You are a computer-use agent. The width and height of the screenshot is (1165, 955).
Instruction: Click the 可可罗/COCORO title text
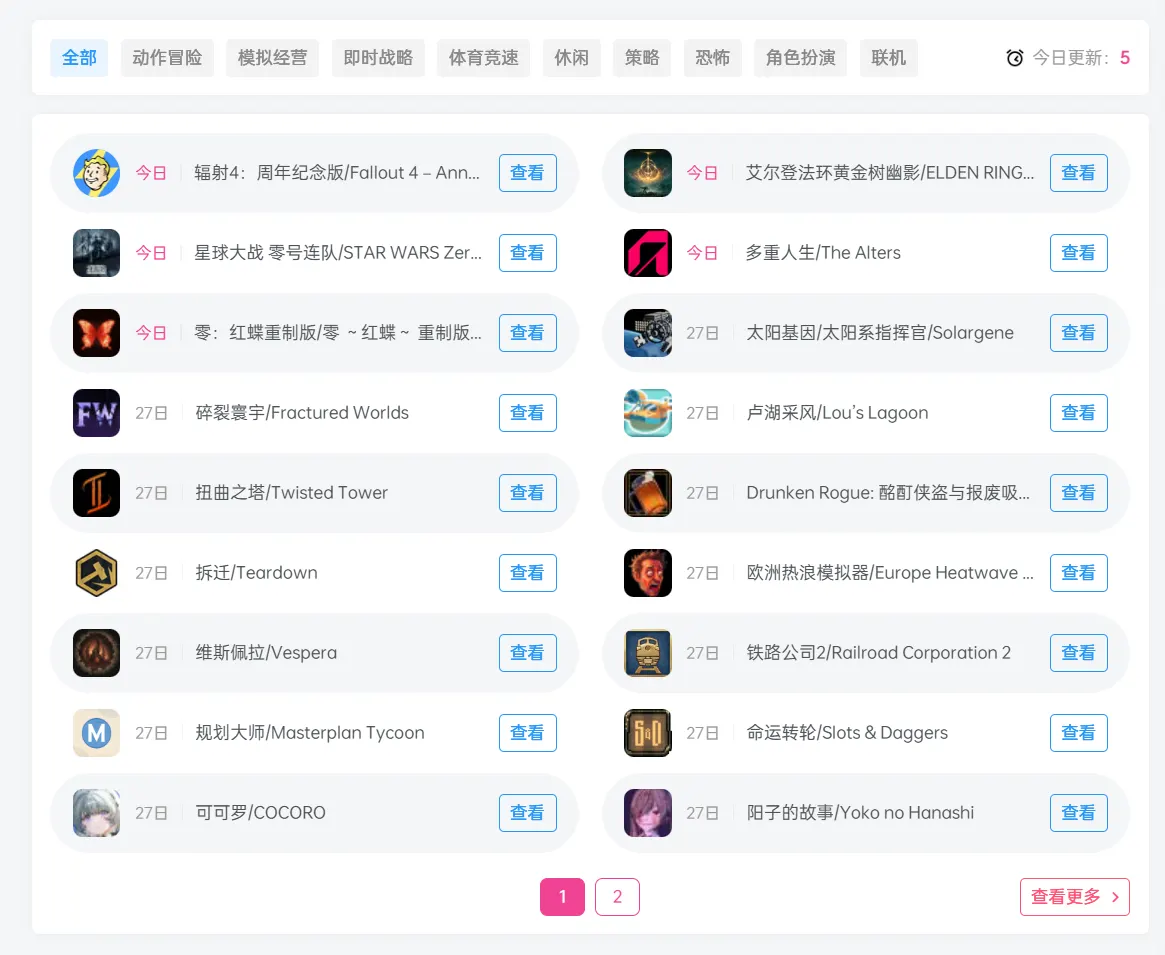pos(260,813)
